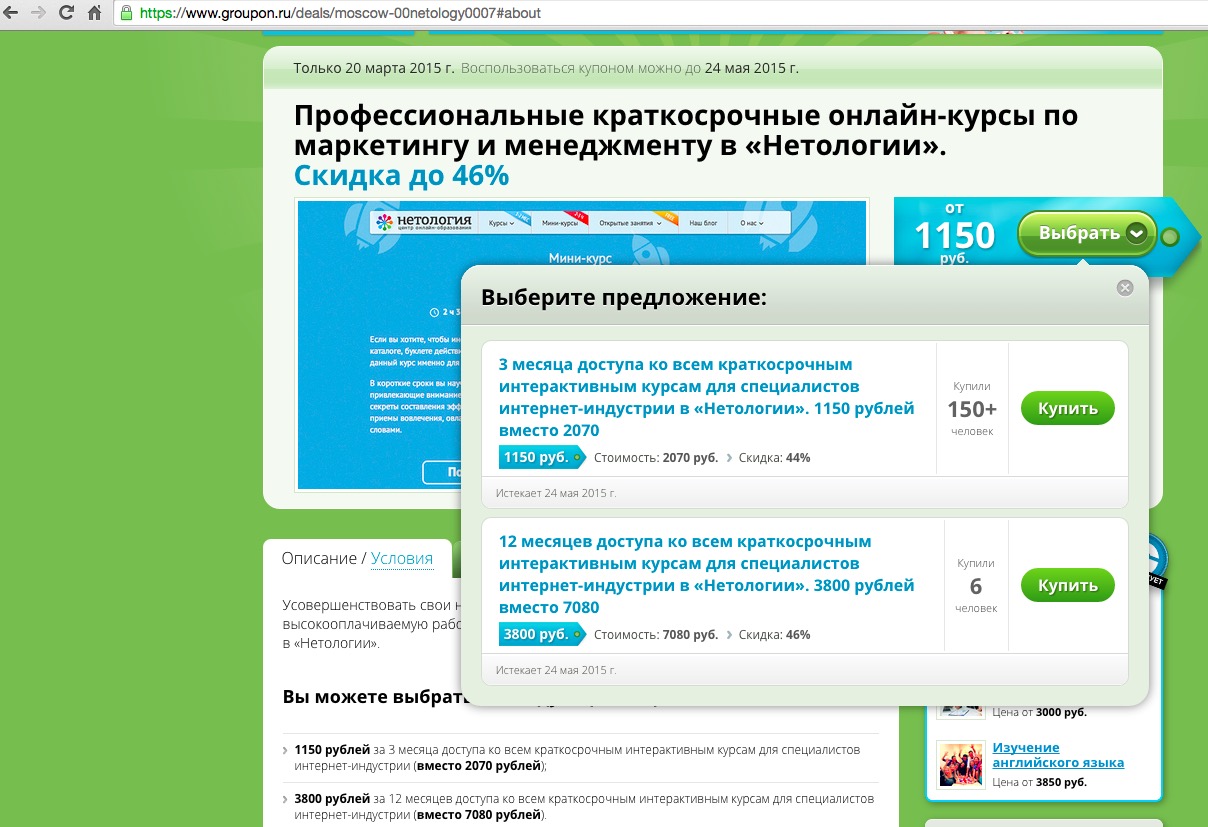Switch to the 'Условия' tab

(402, 558)
